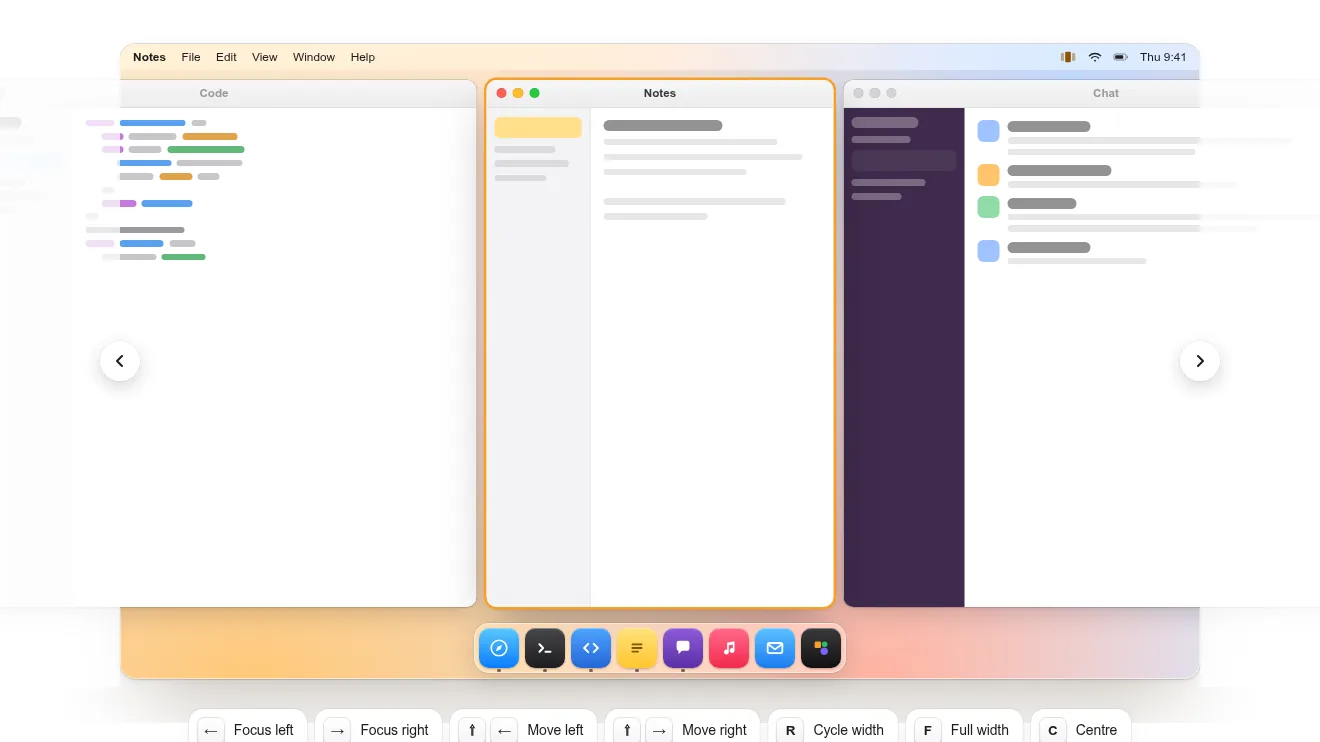Check the battery icon in menu bar
This screenshot has height=742, width=1320.
pos(1121,57)
